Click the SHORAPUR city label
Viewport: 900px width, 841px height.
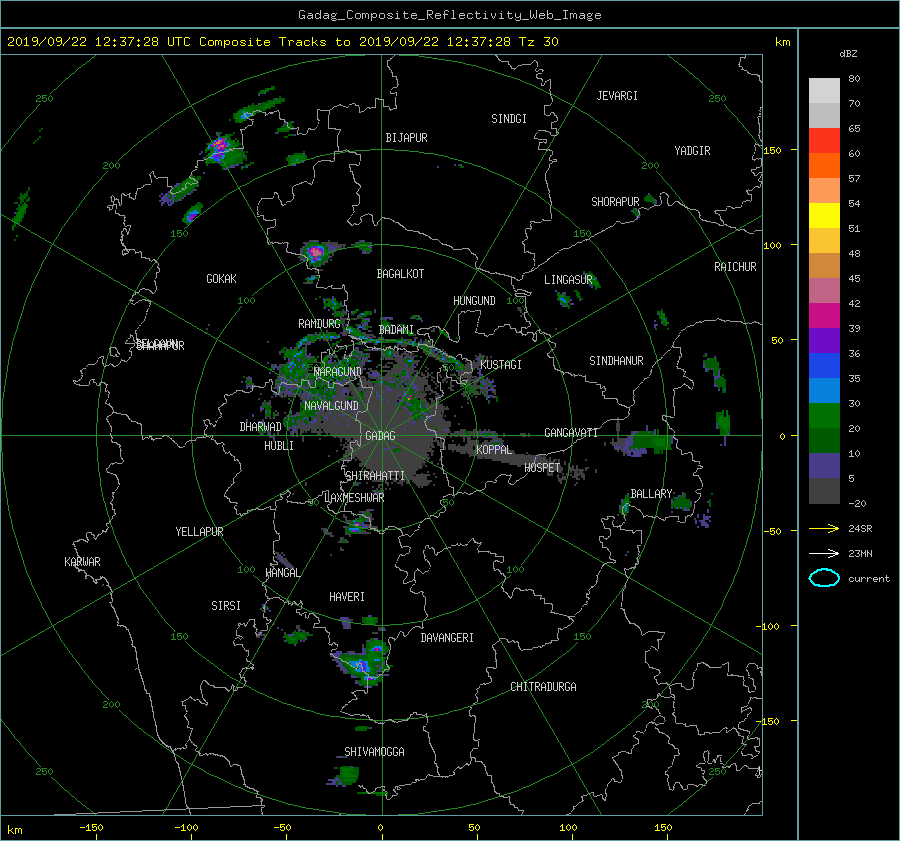[615, 202]
